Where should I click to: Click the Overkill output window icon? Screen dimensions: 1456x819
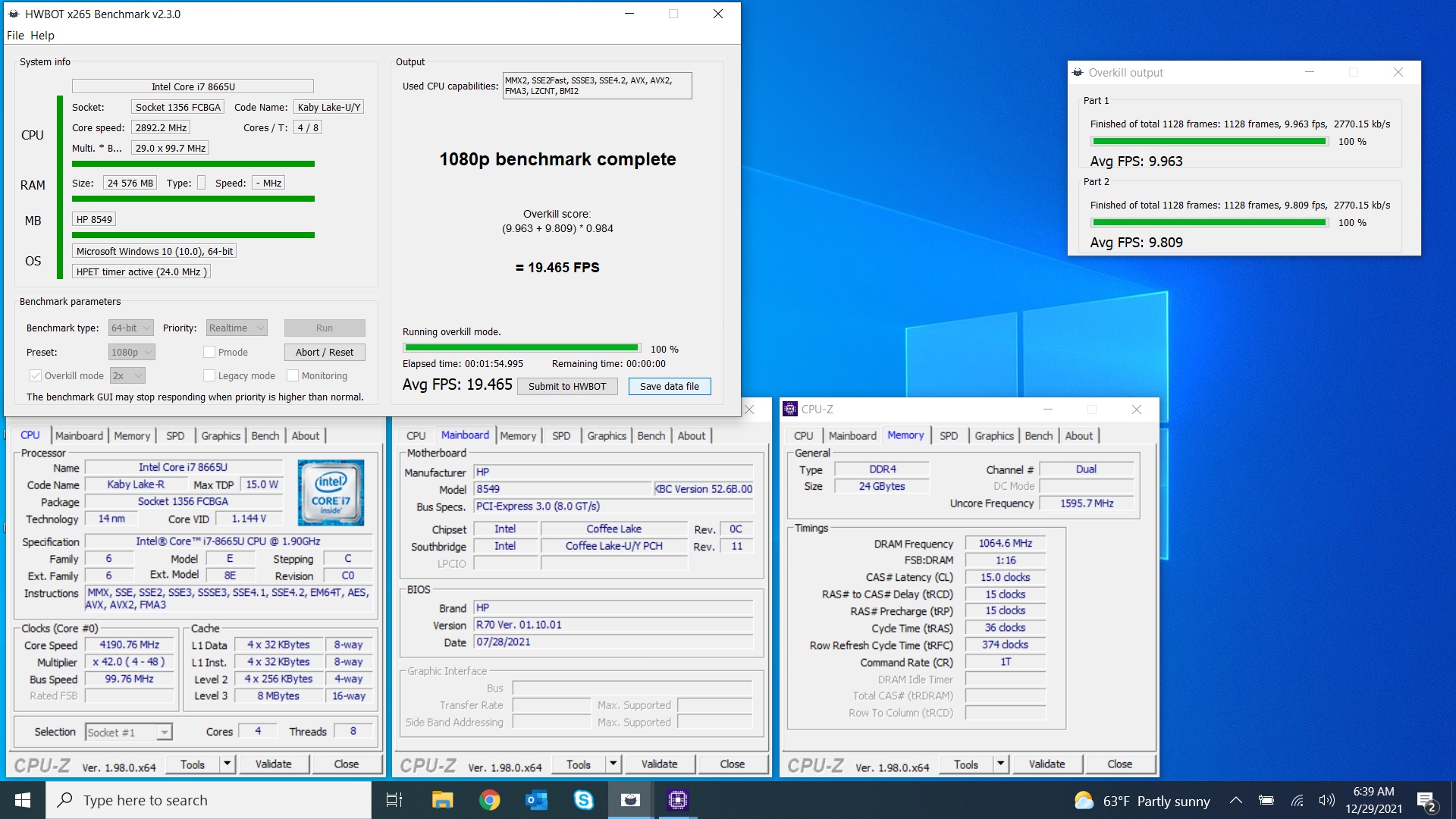coord(1078,73)
